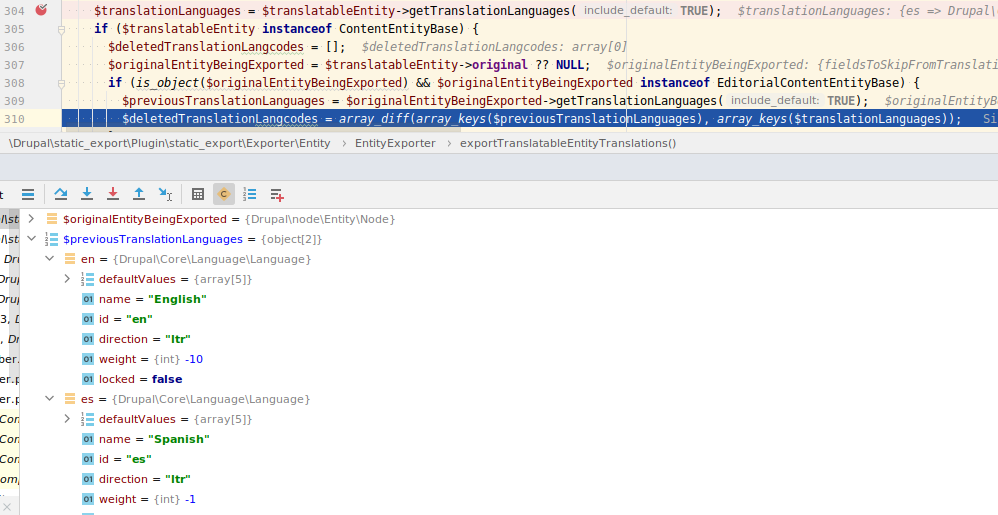Toggle the breakpoint on line 304

pyautogui.click(x=41, y=10)
